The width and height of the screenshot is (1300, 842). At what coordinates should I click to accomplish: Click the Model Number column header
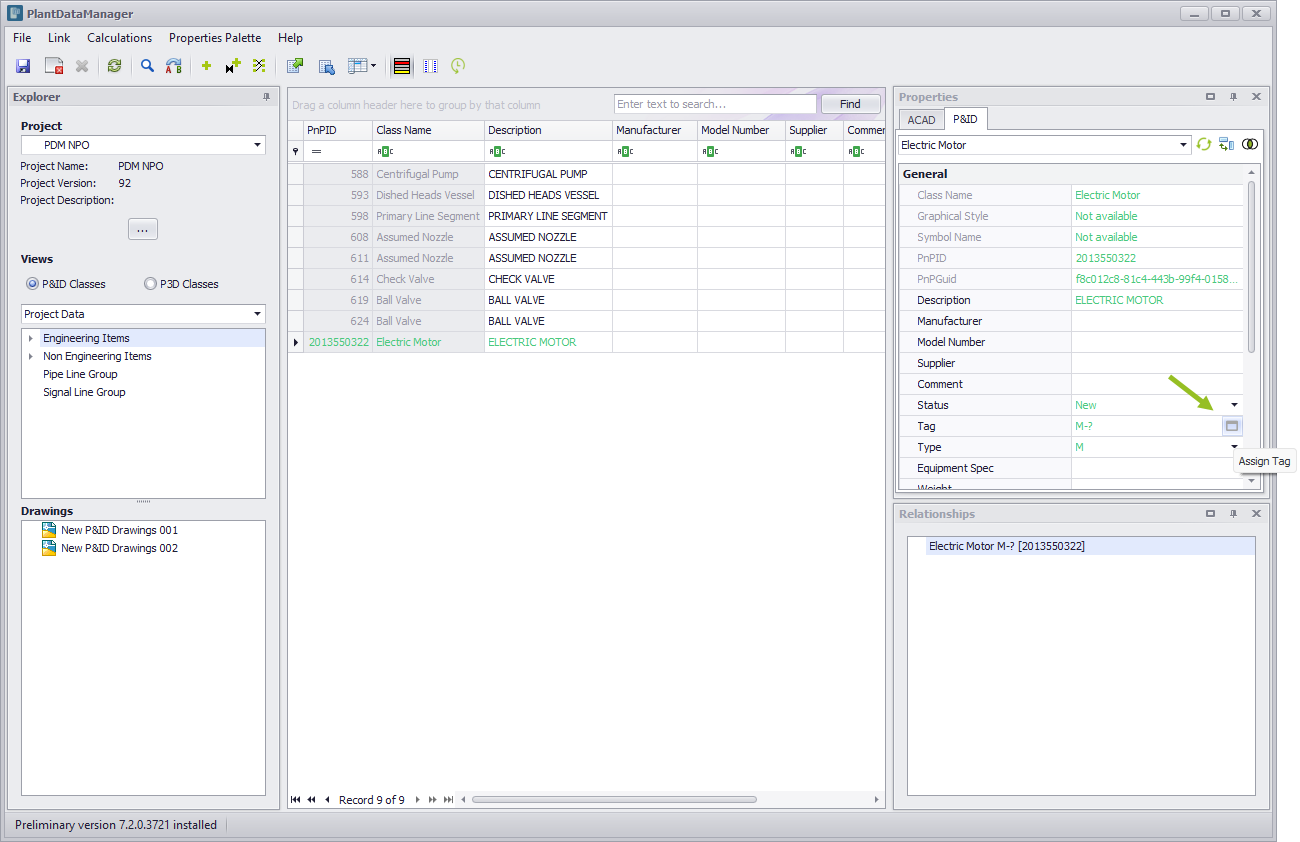tap(741, 130)
